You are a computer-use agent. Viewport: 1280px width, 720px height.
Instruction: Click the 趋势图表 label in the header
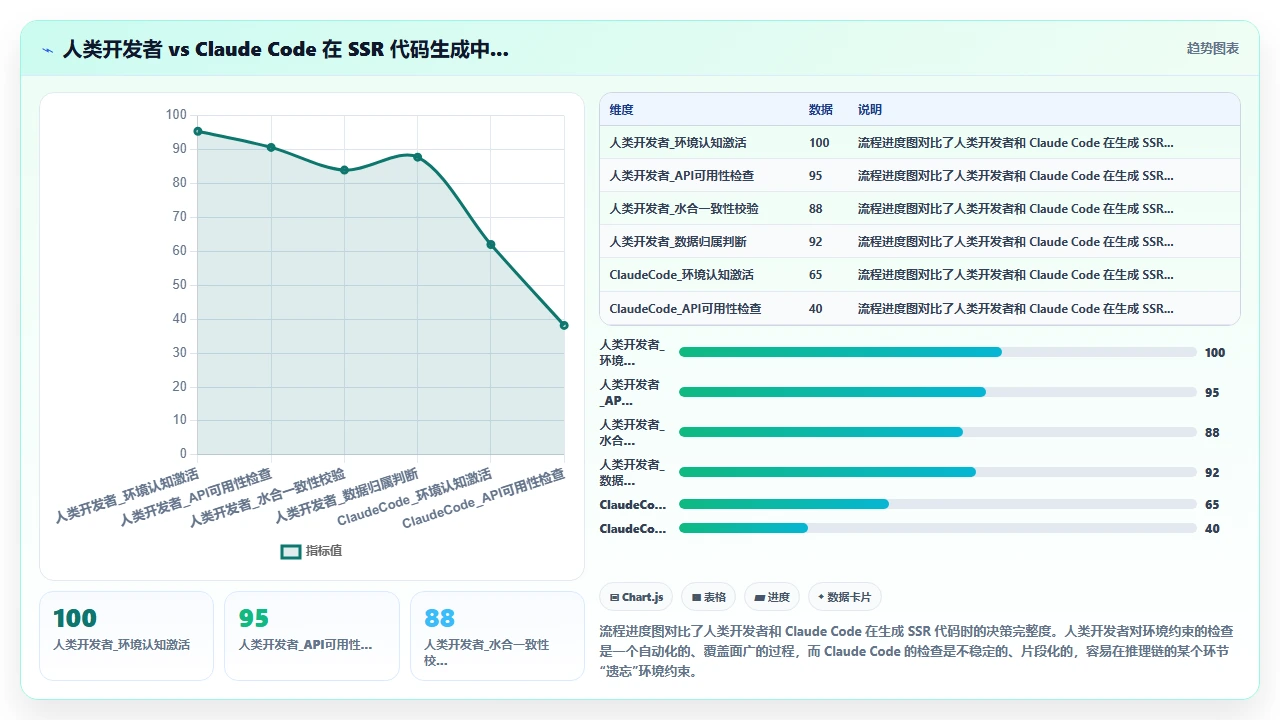1213,48
